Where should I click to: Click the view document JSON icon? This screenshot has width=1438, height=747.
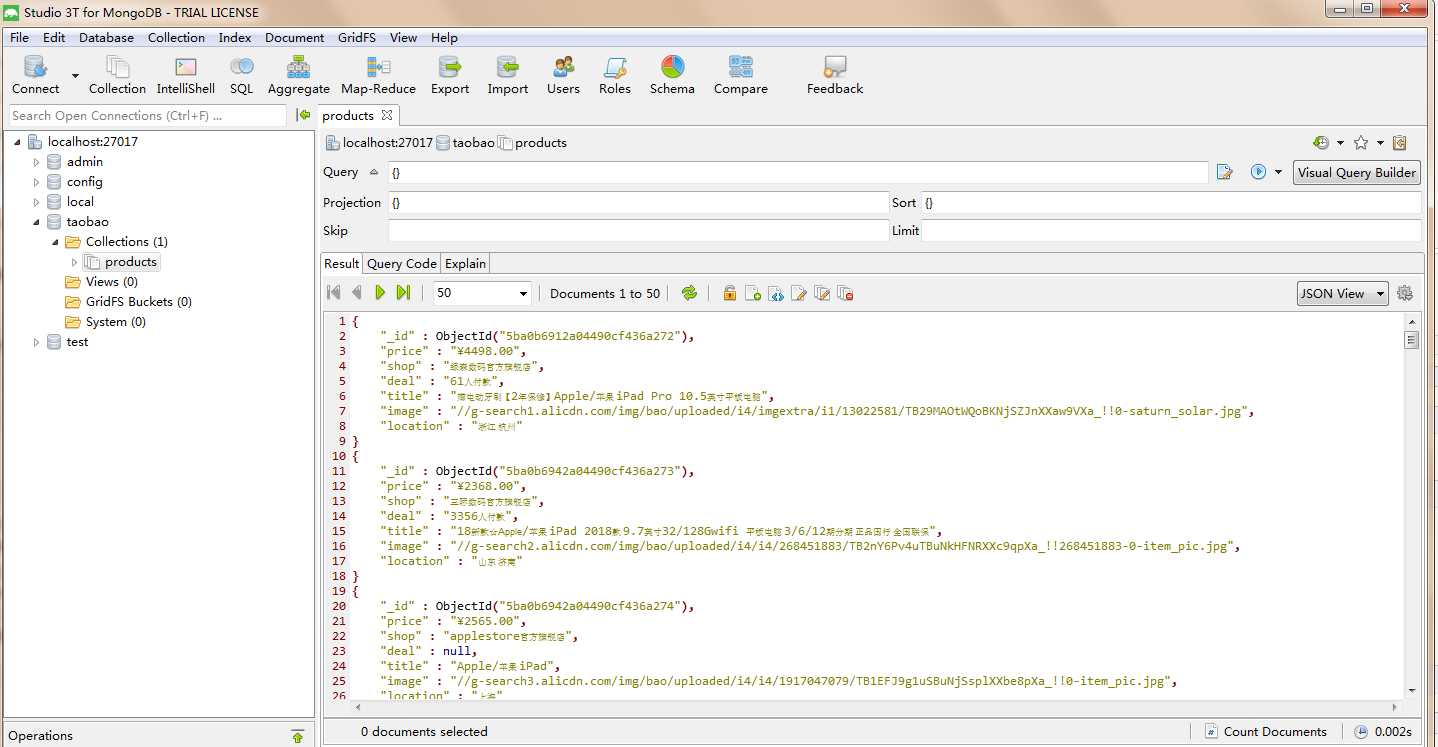(x=776, y=293)
